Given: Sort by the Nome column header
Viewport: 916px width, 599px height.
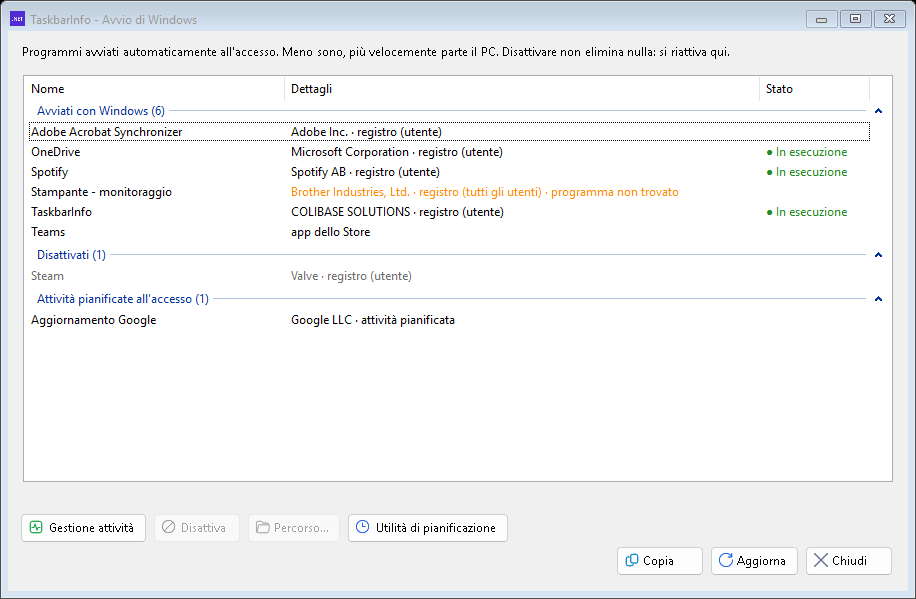Looking at the screenshot, I should pos(154,89).
